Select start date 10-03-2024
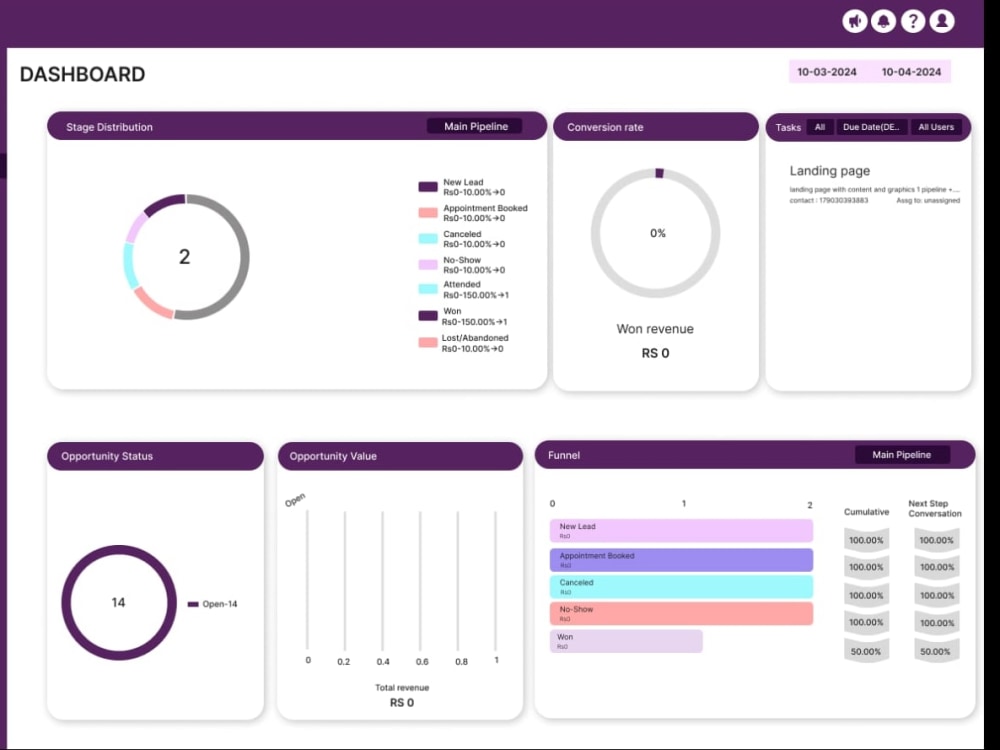The width and height of the screenshot is (1000, 750). [827, 72]
